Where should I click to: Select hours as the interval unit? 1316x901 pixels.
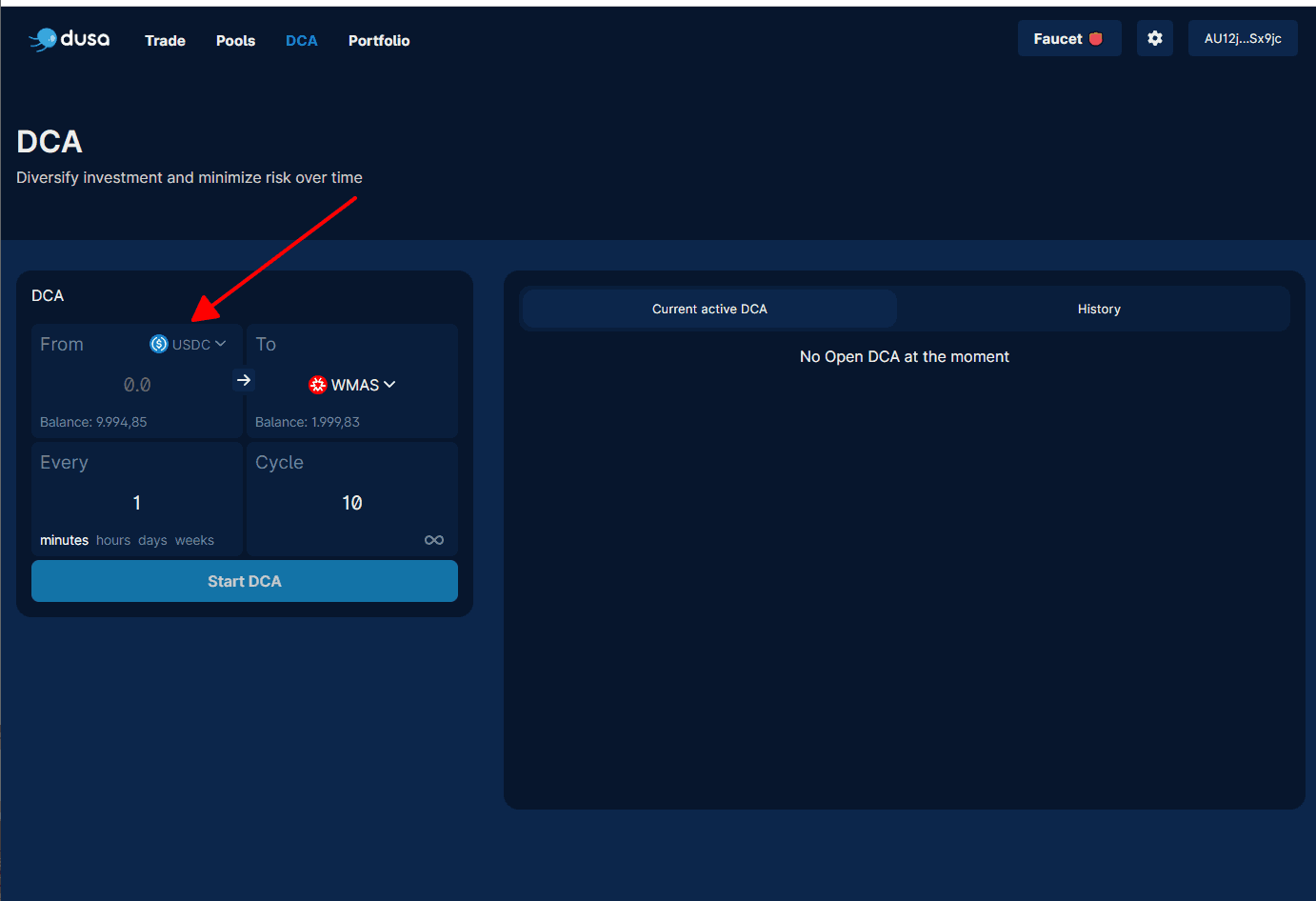pyautogui.click(x=113, y=540)
